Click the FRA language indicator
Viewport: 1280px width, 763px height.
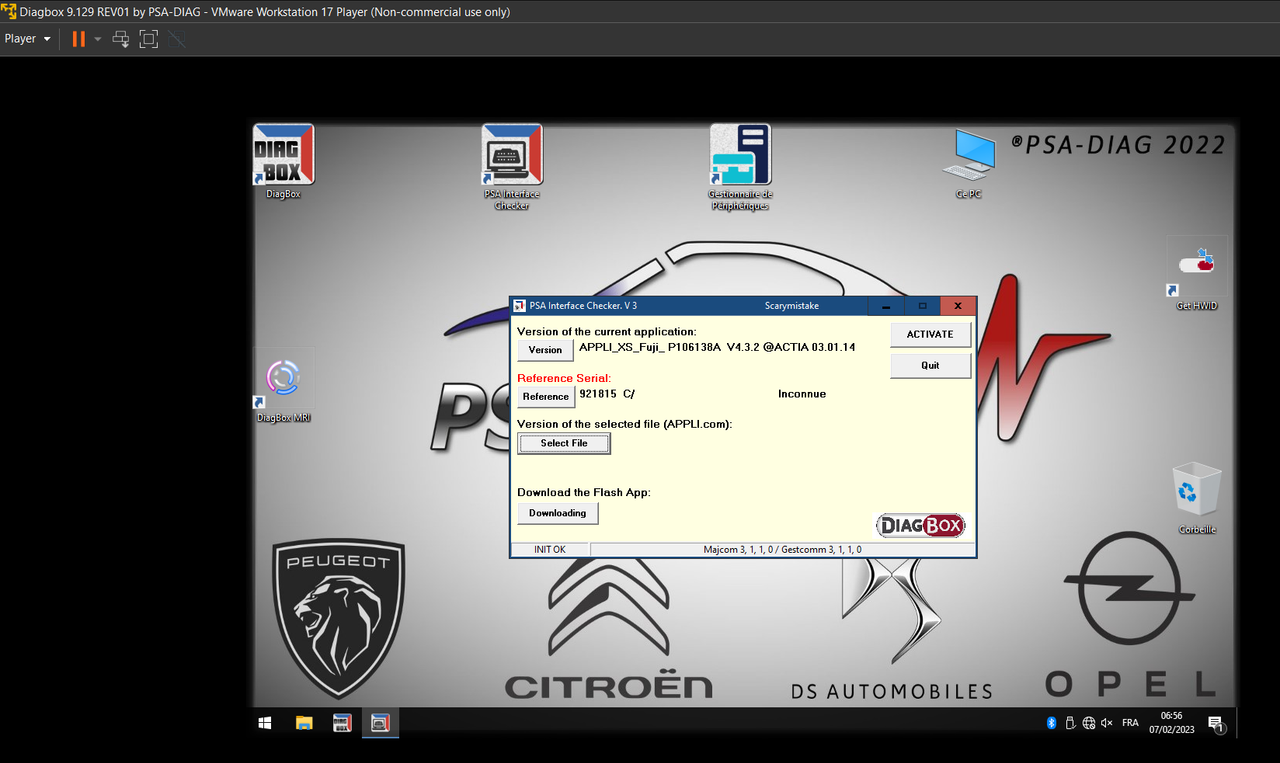(1130, 722)
